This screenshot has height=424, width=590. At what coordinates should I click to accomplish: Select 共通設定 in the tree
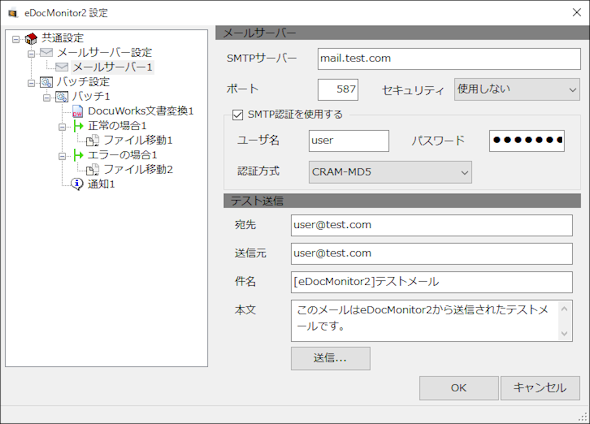pyautogui.click(x=62, y=38)
